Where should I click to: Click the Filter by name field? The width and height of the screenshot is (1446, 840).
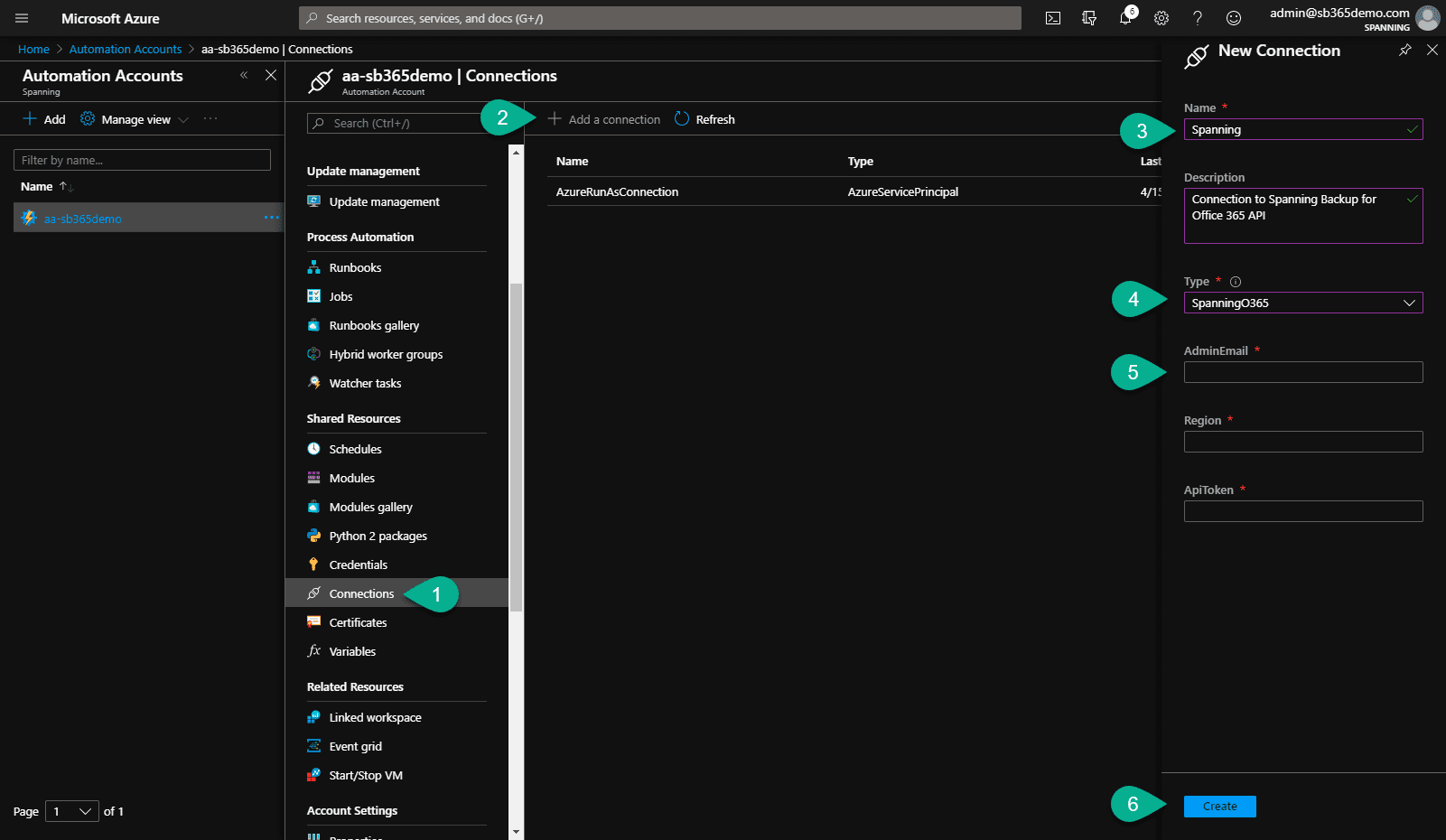tap(142, 160)
